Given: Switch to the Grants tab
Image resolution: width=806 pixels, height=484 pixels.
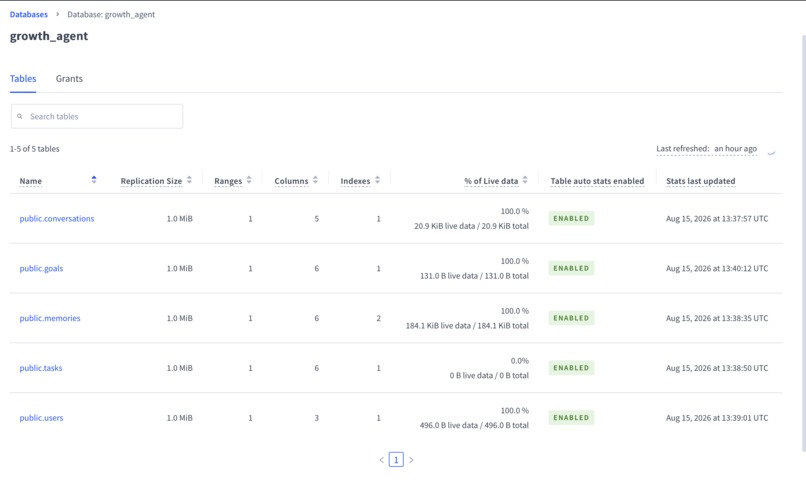Looking at the screenshot, I should (x=69, y=79).
